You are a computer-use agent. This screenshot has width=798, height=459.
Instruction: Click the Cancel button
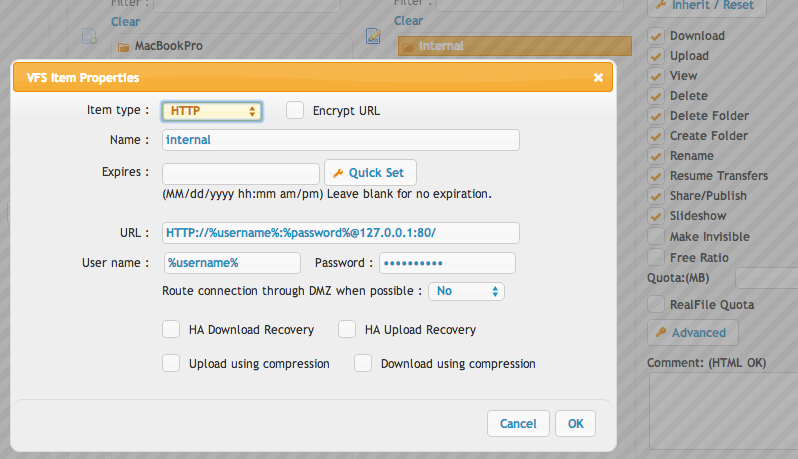pyautogui.click(x=518, y=423)
